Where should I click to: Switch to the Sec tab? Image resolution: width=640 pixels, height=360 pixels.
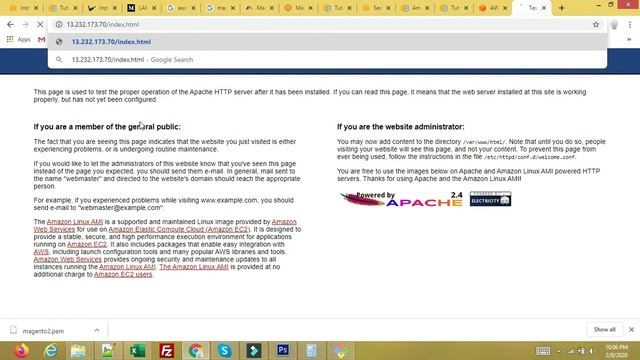click(377, 8)
